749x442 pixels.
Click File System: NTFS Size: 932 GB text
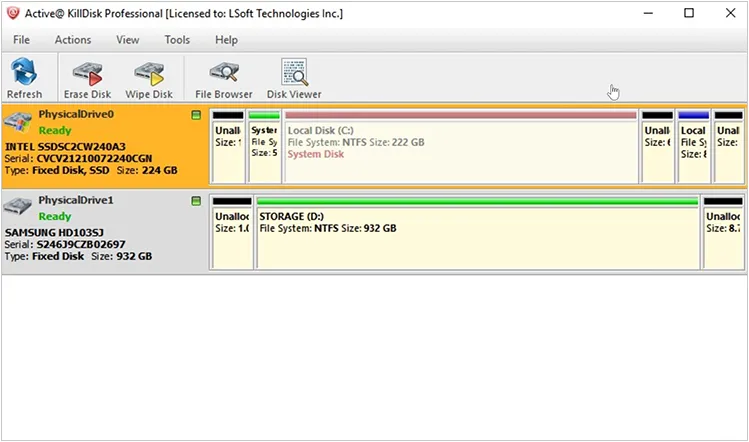point(328,228)
